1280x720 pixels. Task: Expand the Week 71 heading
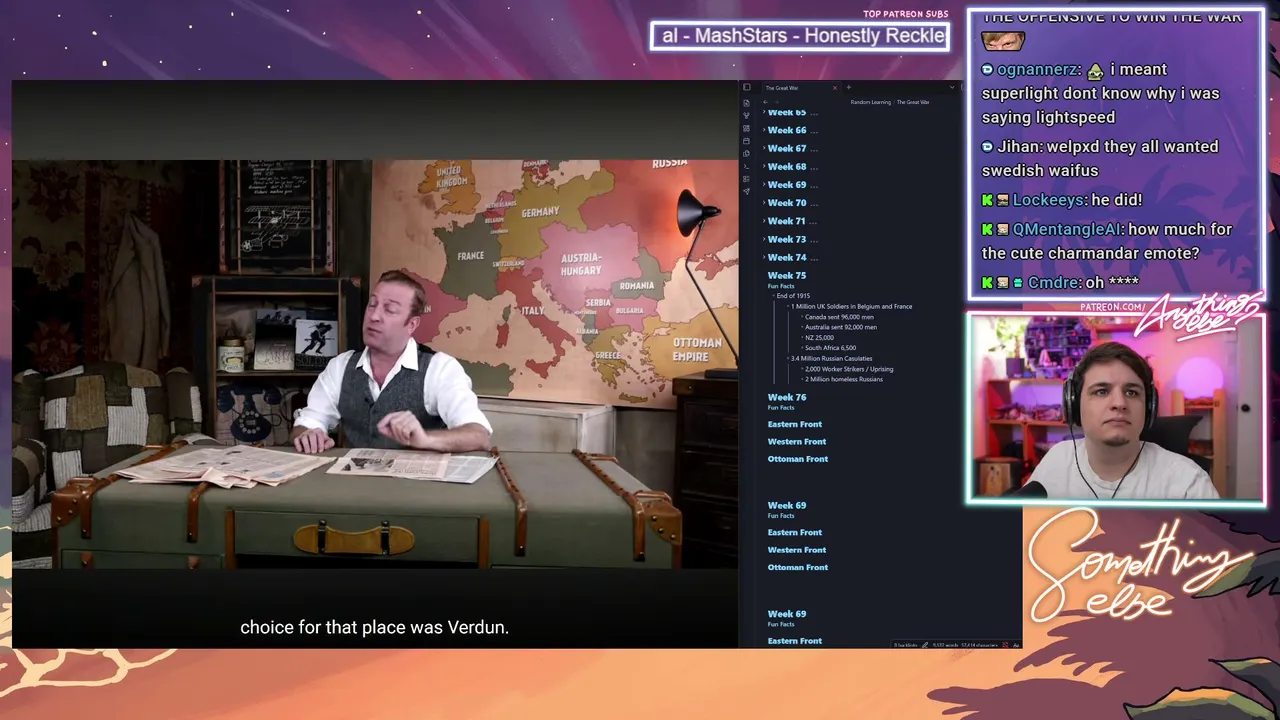tap(764, 221)
